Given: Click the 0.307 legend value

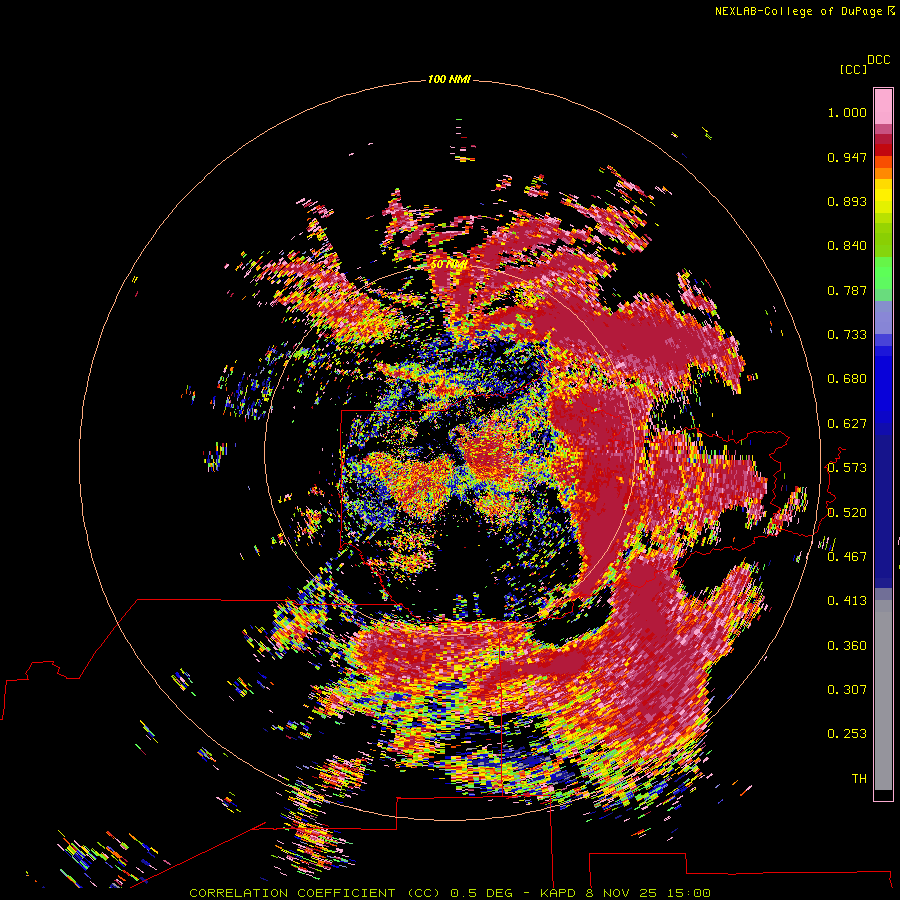Looking at the screenshot, I should coord(847,690).
